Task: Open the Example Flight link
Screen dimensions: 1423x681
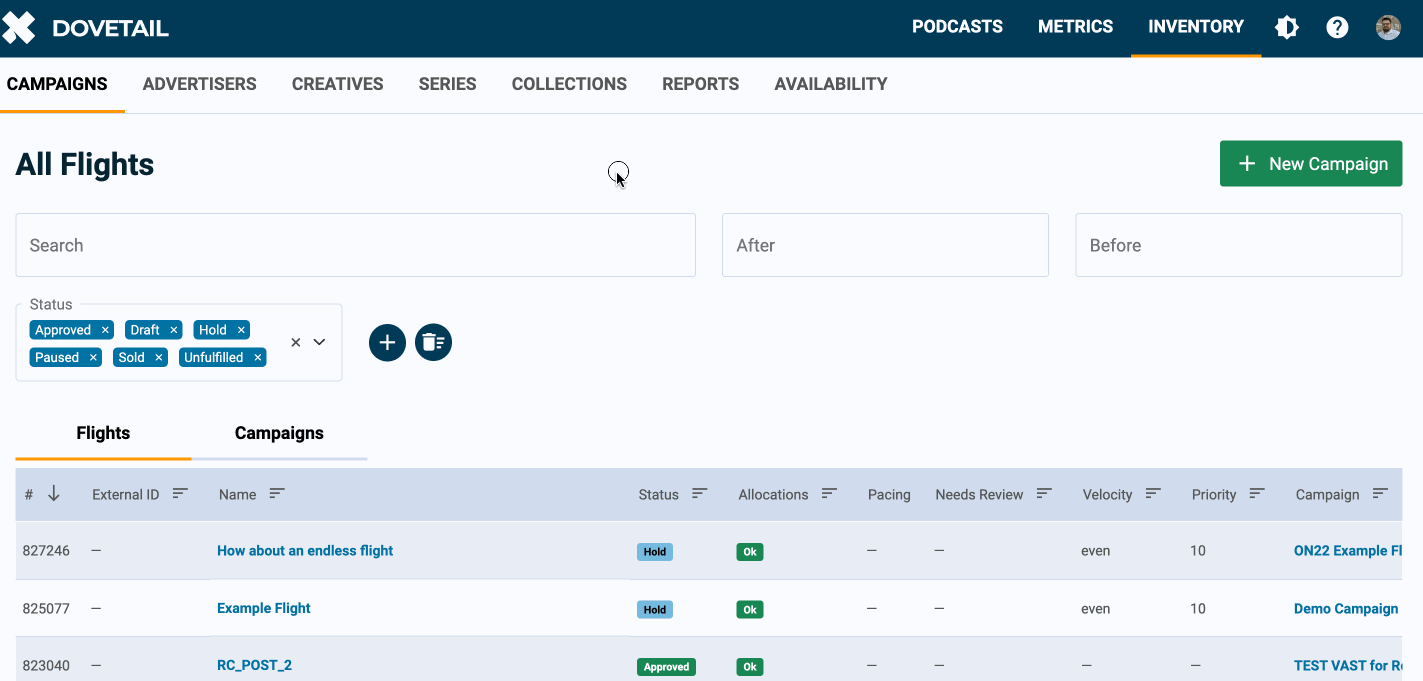Action: click(x=264, y=608)
